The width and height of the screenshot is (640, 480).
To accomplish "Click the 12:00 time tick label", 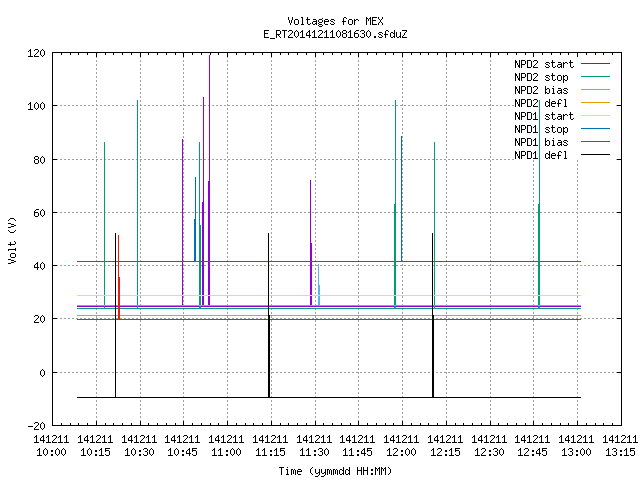I will 401,452.
